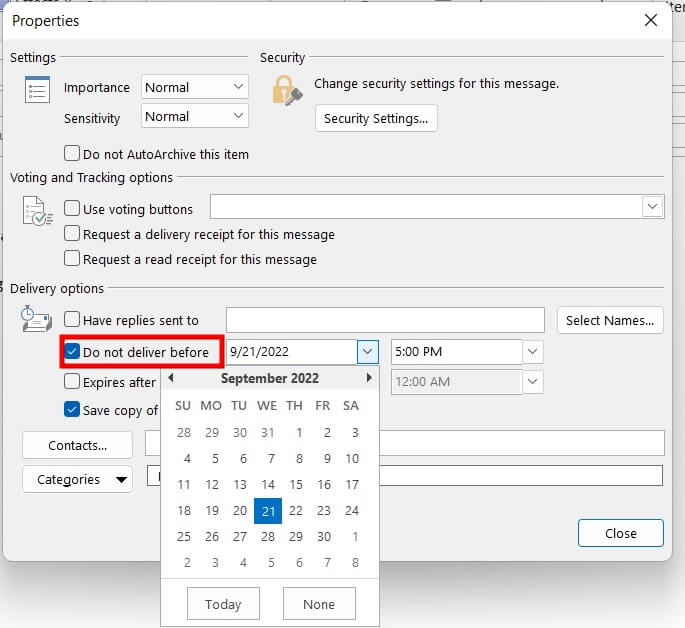Toggle Do not AutoArchive this item
The width and height of the screenshot is (685, 628).
point(72,154)
